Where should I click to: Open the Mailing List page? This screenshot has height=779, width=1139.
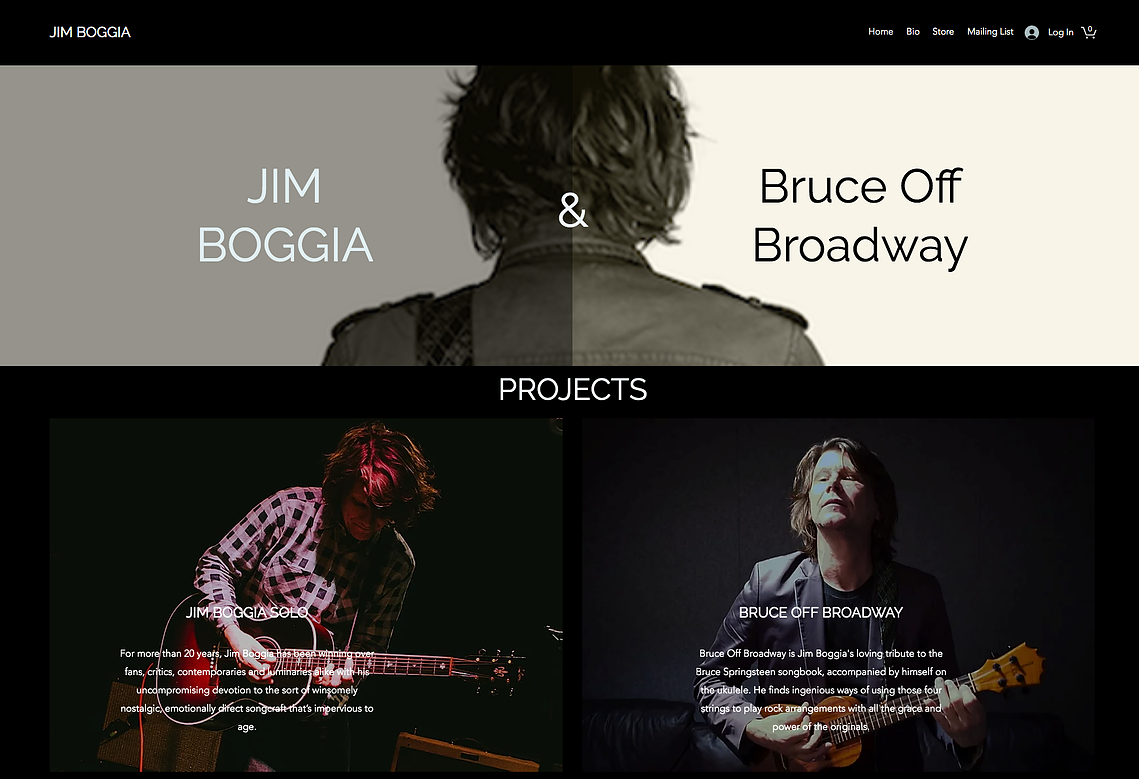(x=990, y=32)
